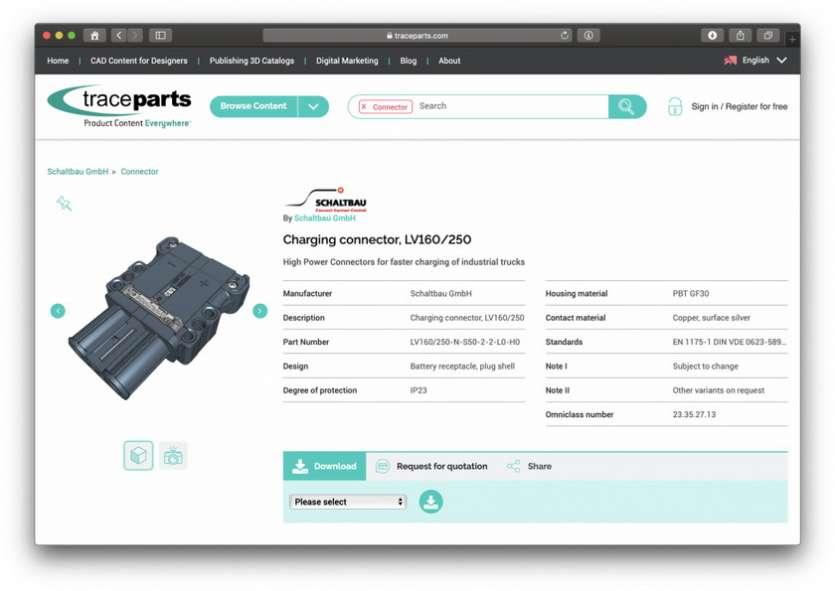
Task: Click the Charging connector, LV160/250 title
Action: pyautogui.click(x=377, y=240)
